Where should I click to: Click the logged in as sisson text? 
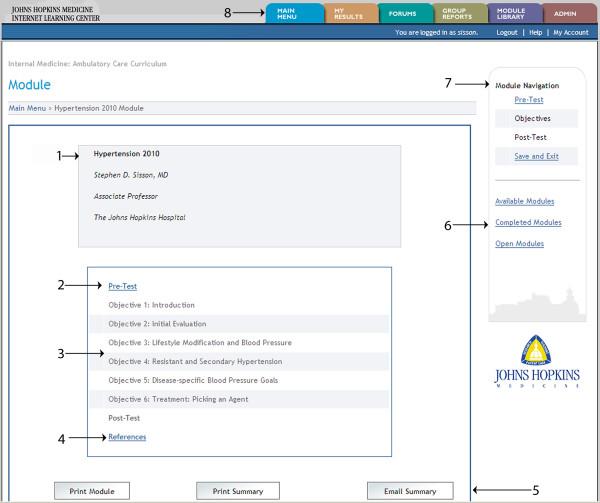click(x=437, y=33)
